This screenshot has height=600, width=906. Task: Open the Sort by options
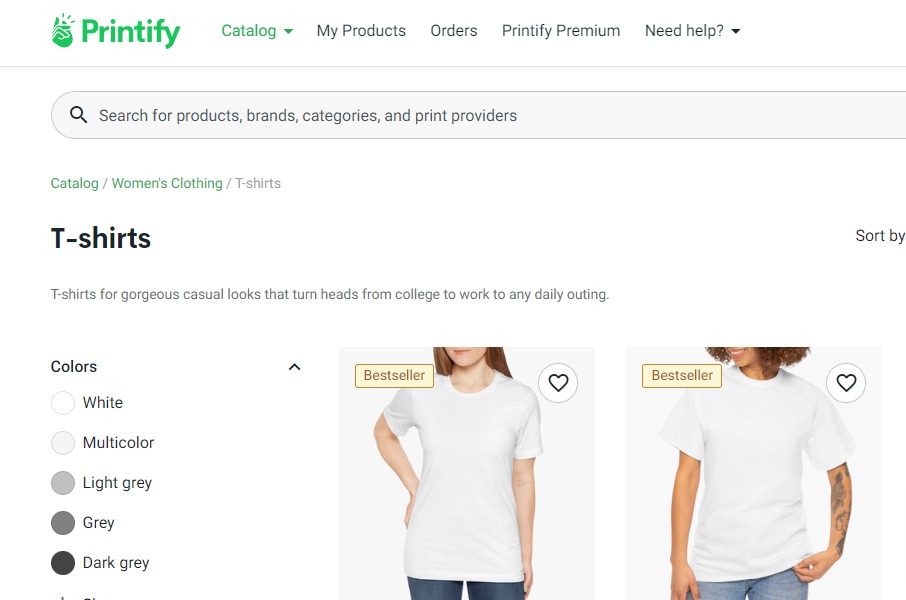879,236
